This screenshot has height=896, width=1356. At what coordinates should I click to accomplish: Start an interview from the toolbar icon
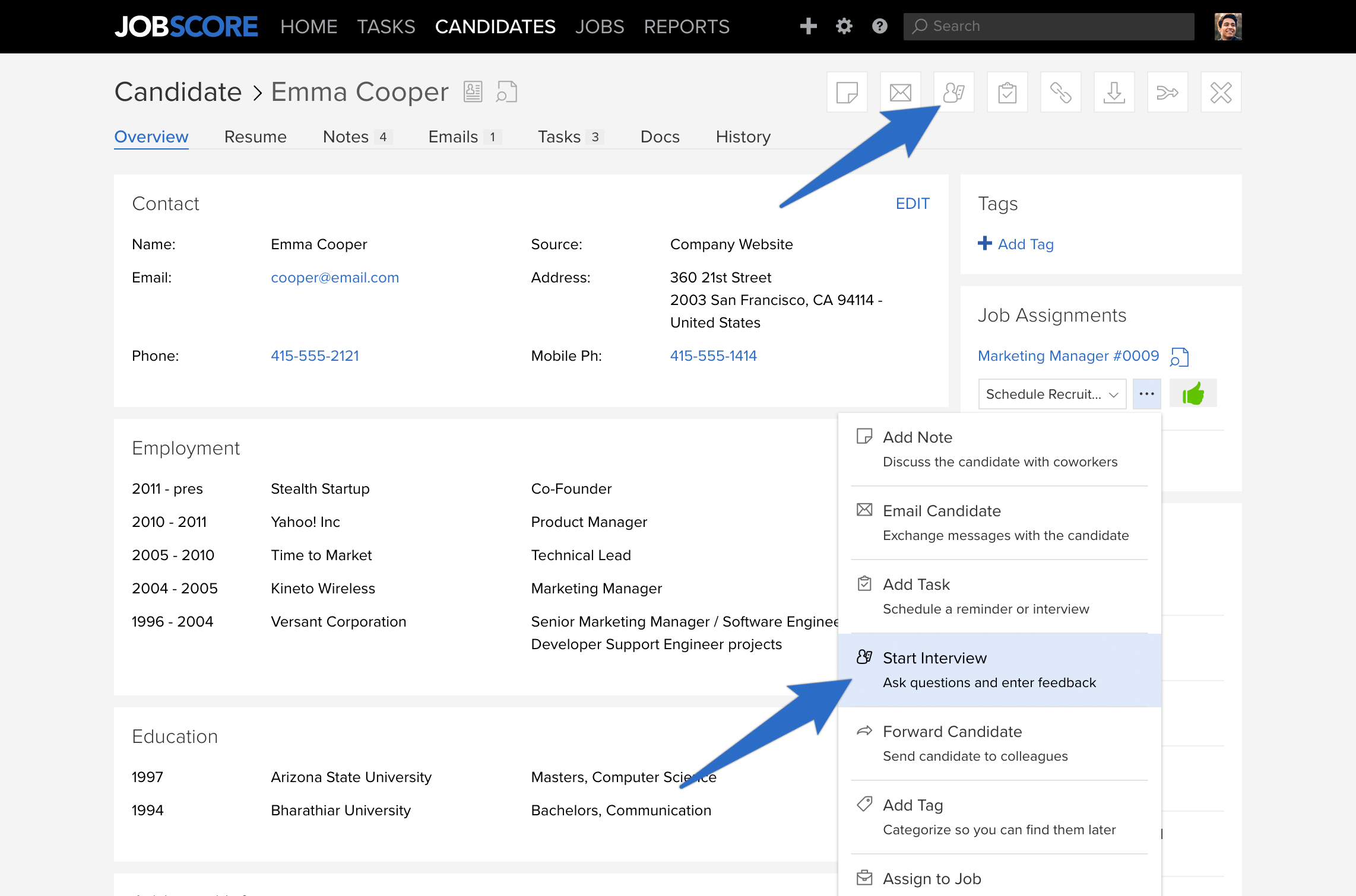[x=954, y=93]
